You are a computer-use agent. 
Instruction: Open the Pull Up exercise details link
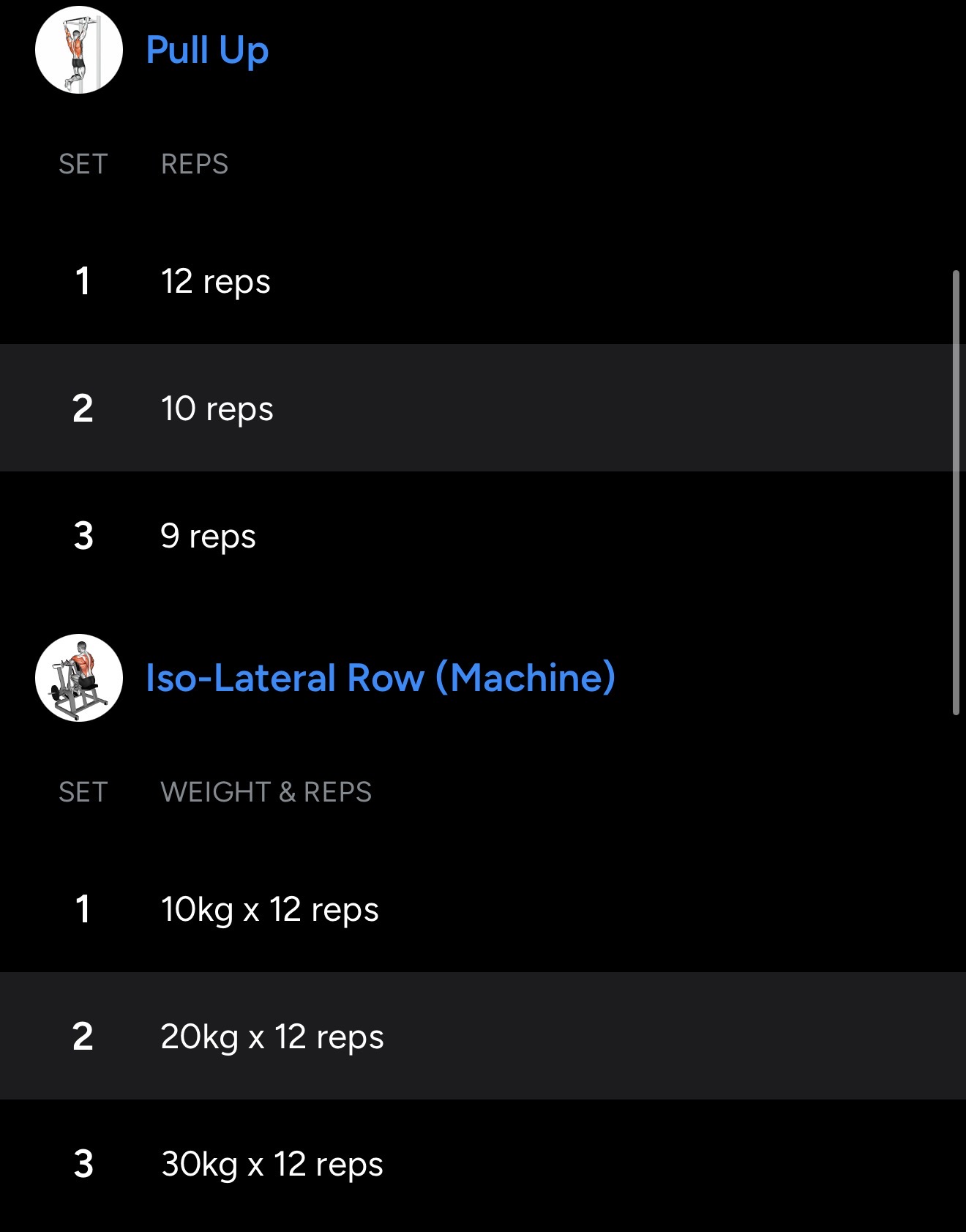tap(207, 50)
